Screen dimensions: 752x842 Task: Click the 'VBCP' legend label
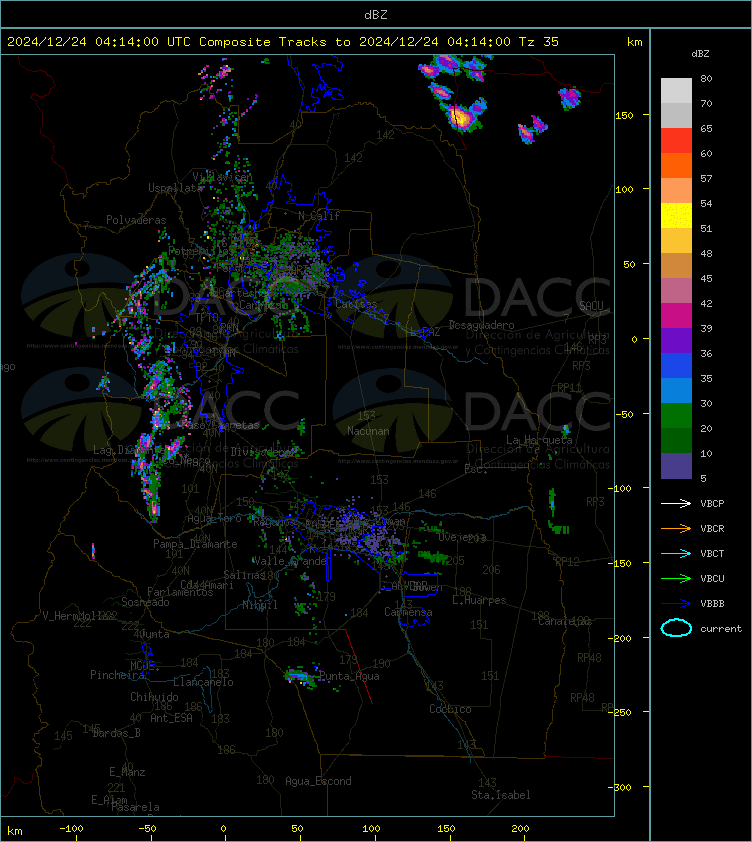pos(712,504)
